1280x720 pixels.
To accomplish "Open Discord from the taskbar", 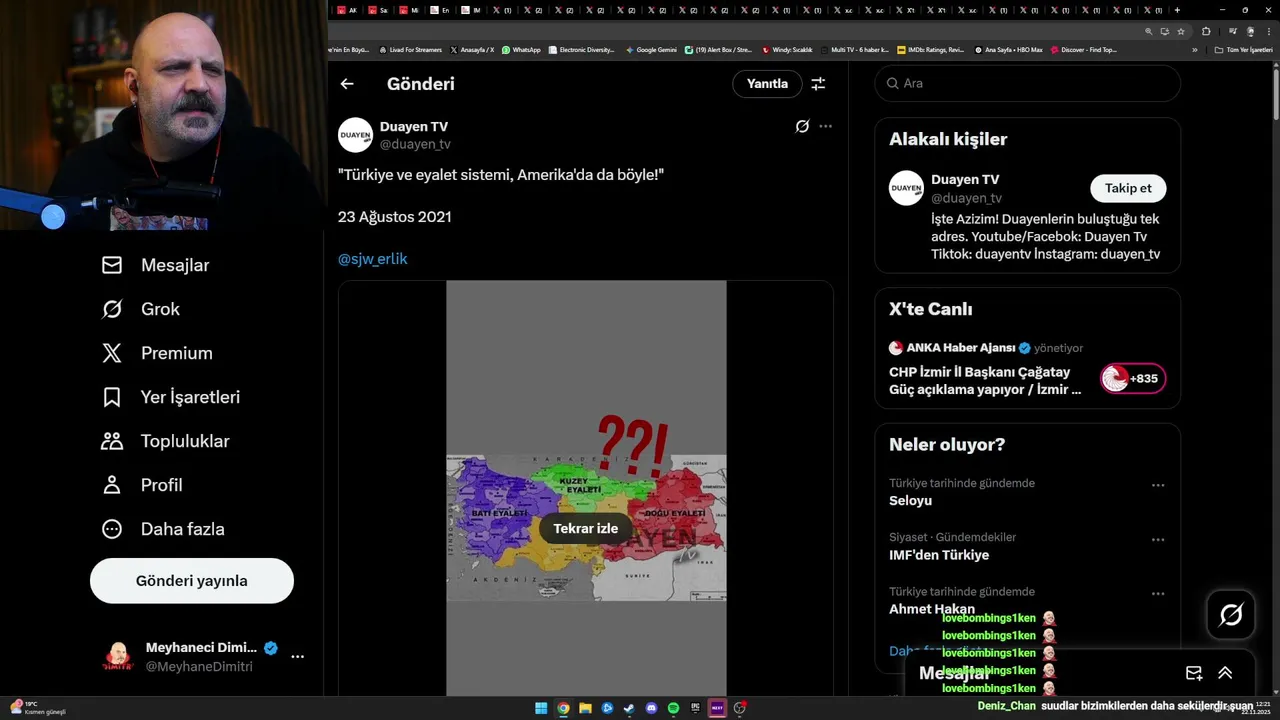I will [x=651, y=708].
